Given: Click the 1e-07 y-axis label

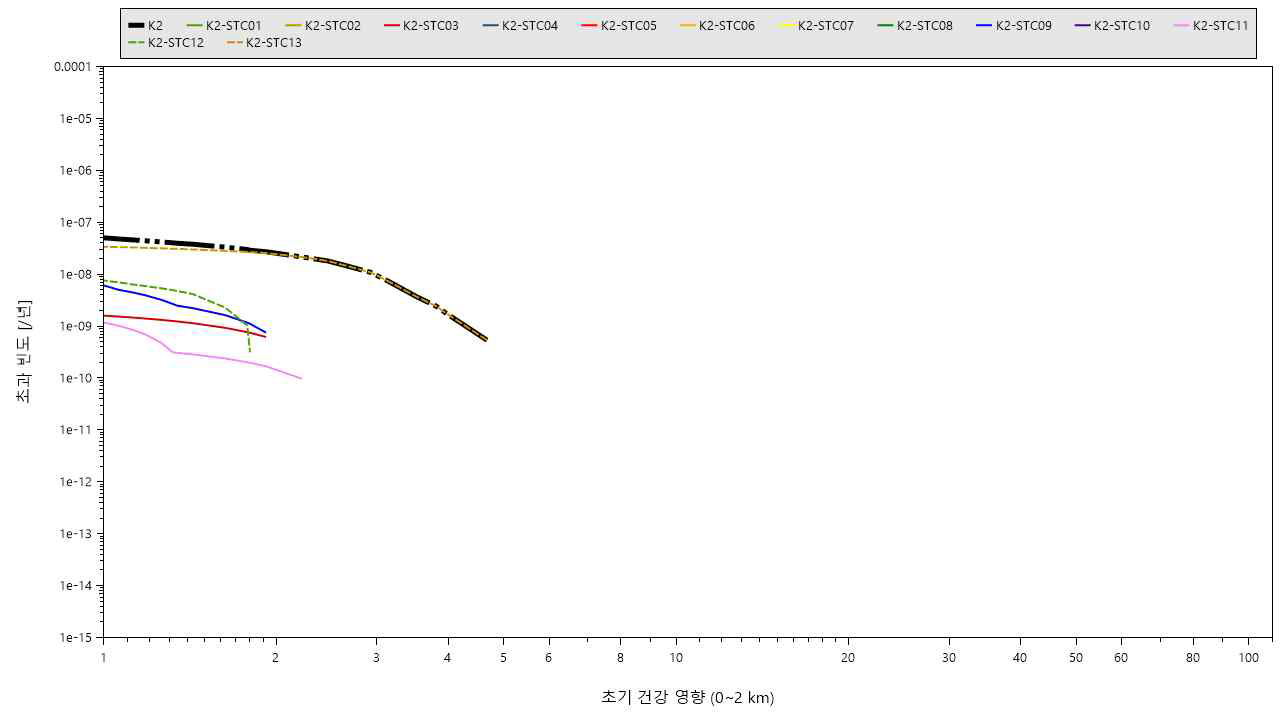Looking at the screenshot, I should (x=75, y=222).
